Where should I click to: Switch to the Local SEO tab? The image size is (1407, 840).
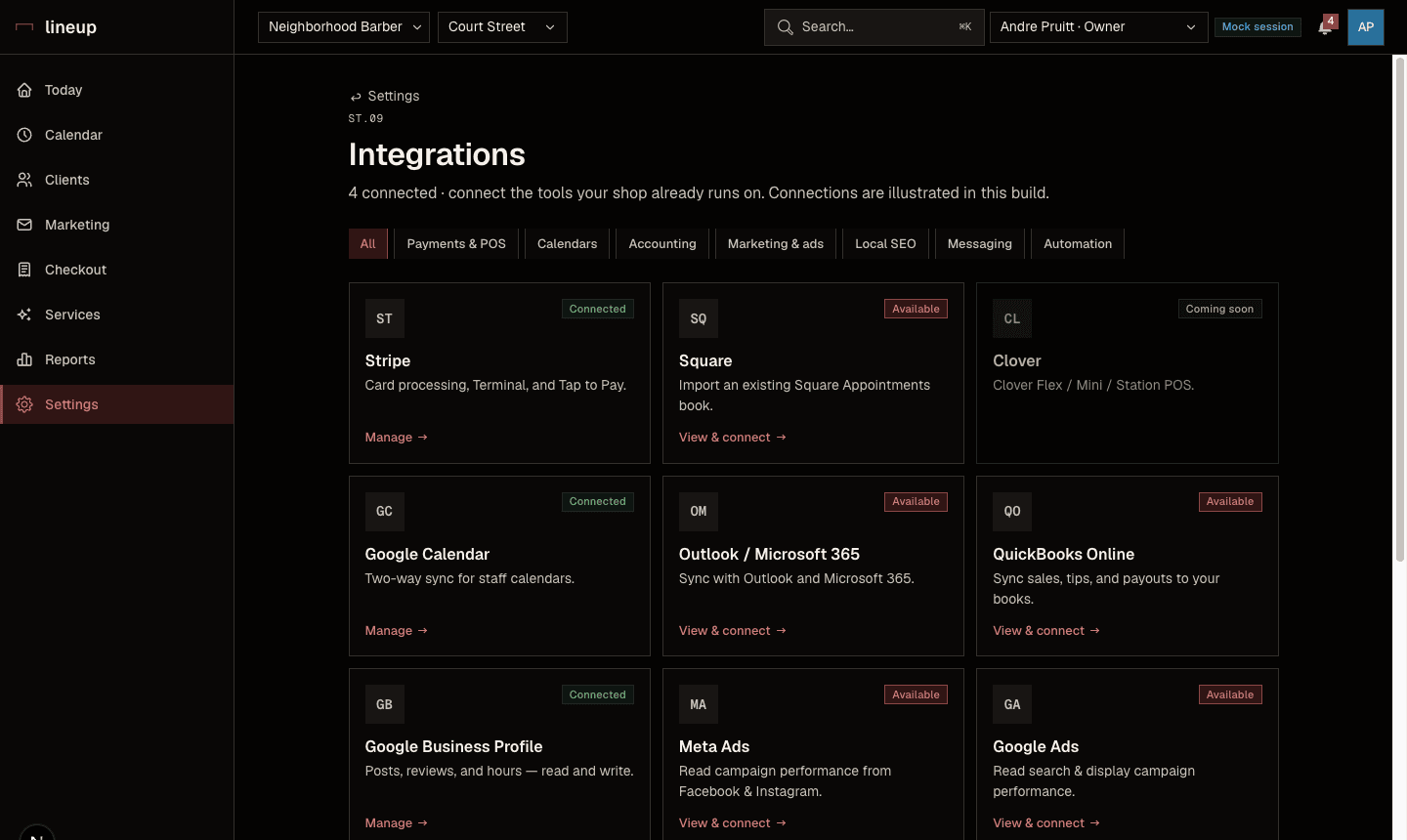click(885, 244)
